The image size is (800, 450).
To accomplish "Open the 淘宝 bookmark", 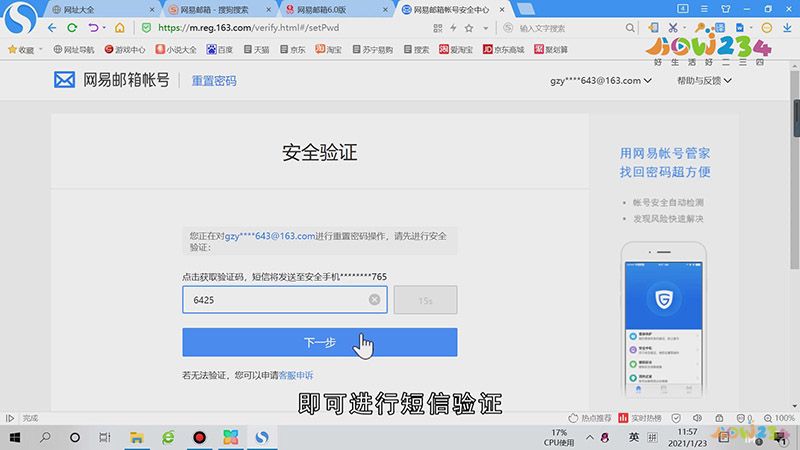I will 328,49.
